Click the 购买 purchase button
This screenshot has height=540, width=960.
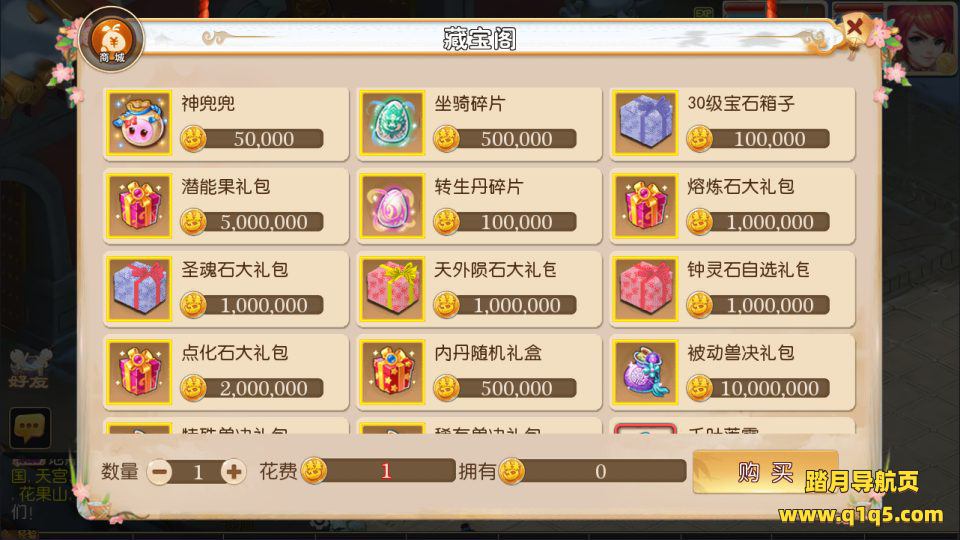[765, 472]
